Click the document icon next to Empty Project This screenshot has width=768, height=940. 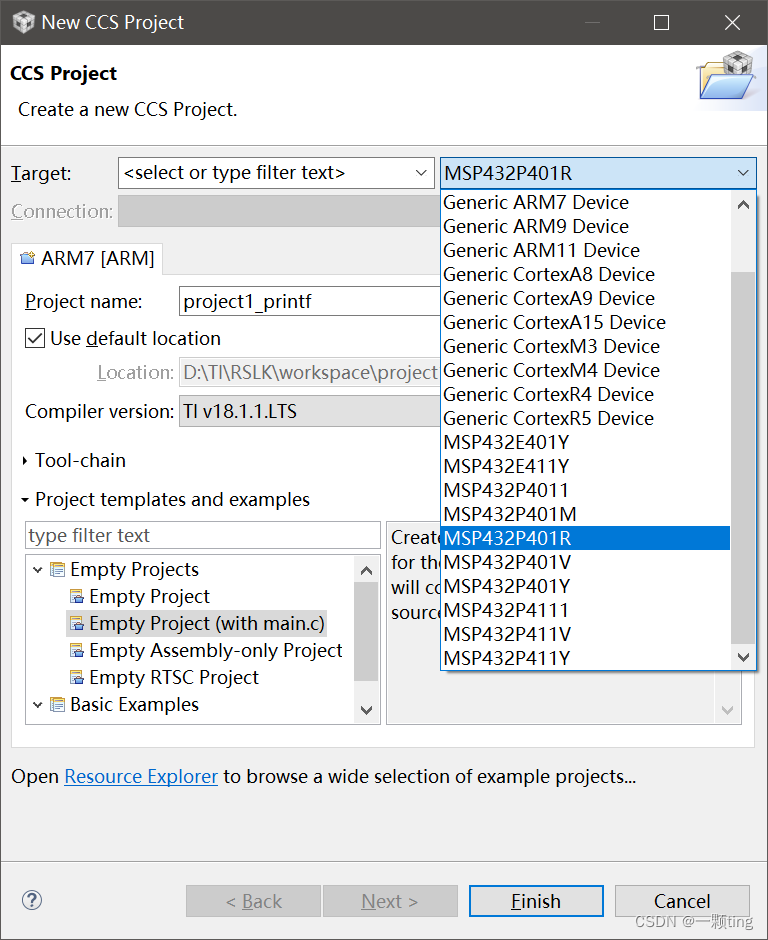coord(77,597)
